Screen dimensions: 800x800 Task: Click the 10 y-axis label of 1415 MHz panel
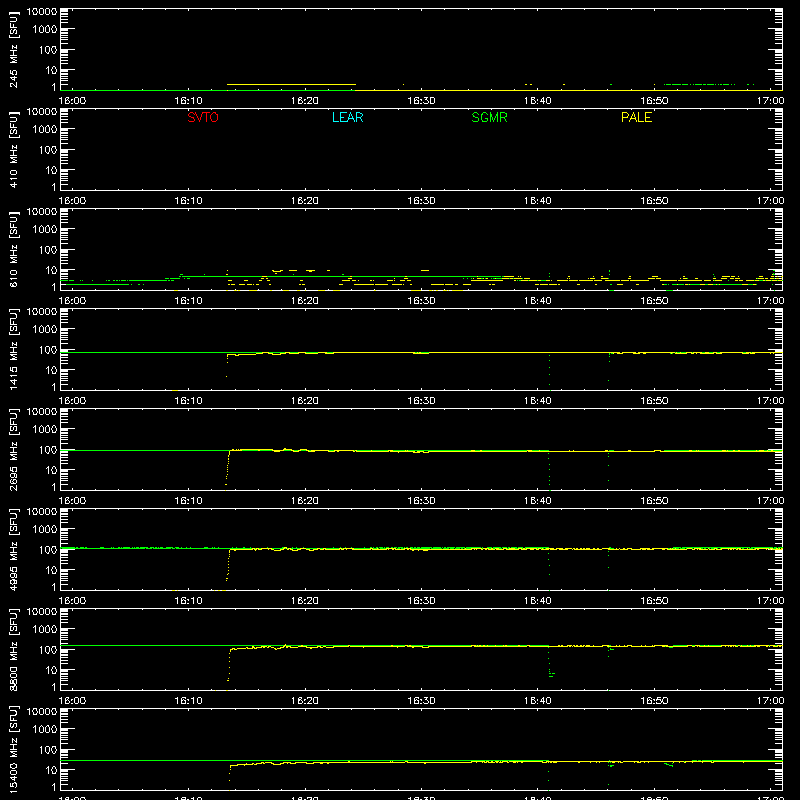pyautogui.click(x=51, y=370)
